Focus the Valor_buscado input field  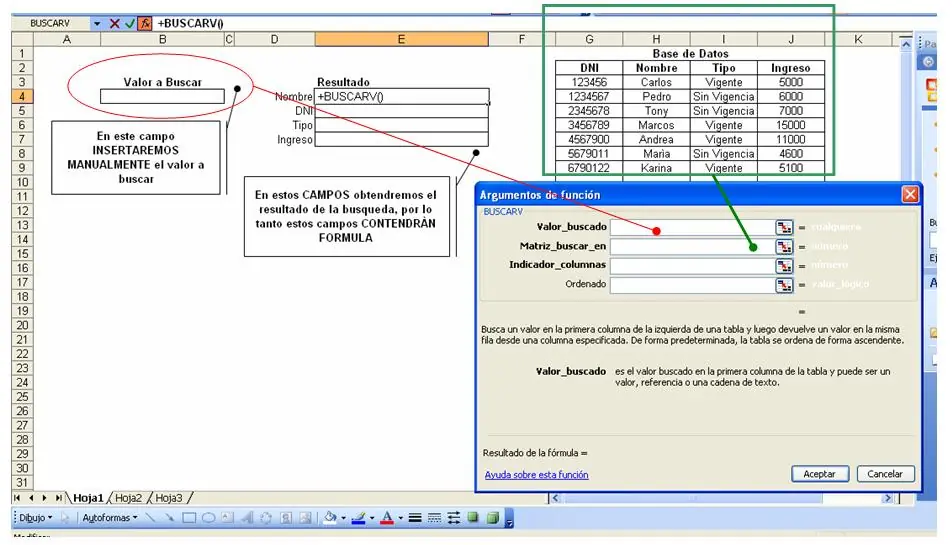(x=693, y=227)
